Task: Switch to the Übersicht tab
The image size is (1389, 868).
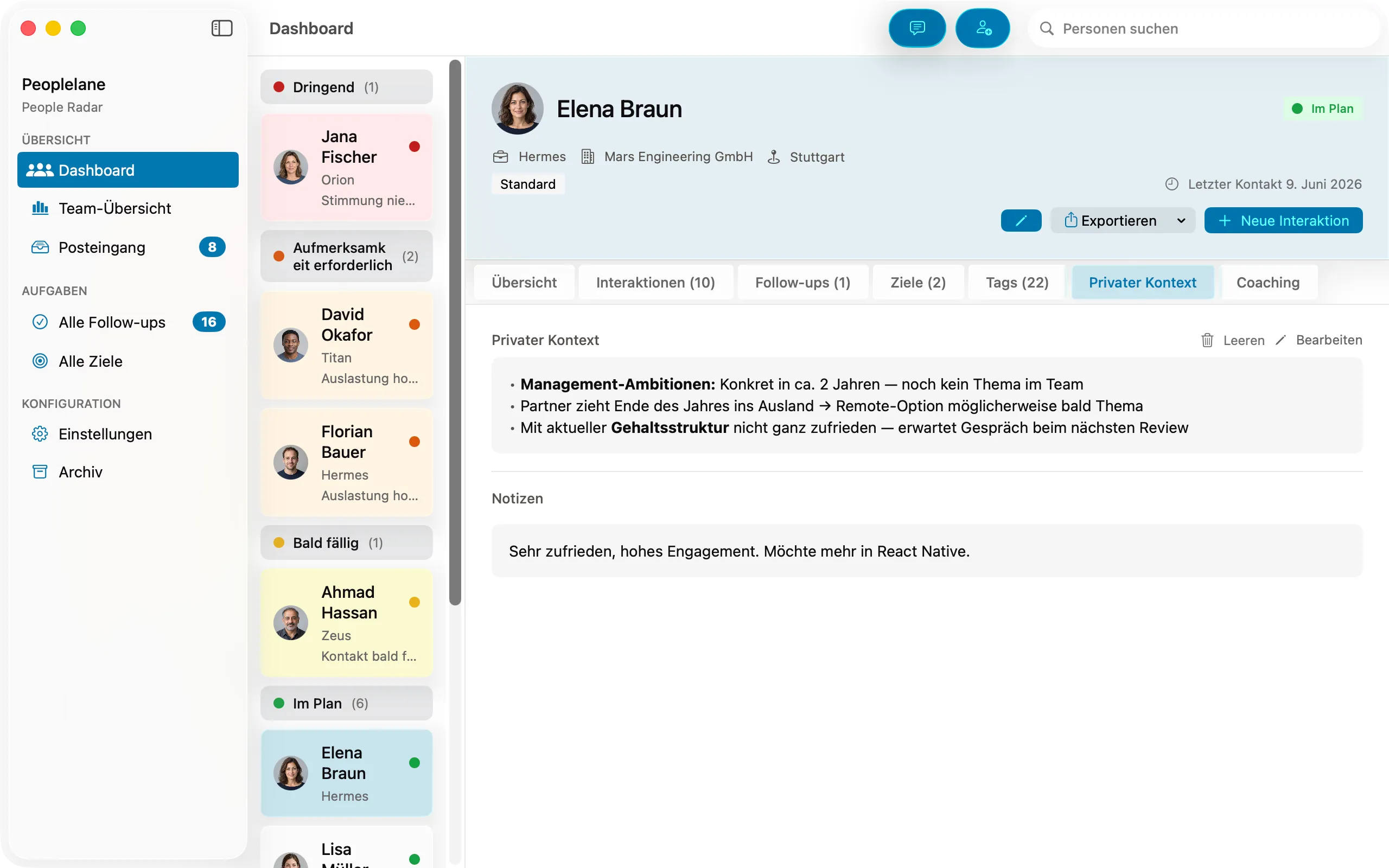Action: tap(524, 283)
